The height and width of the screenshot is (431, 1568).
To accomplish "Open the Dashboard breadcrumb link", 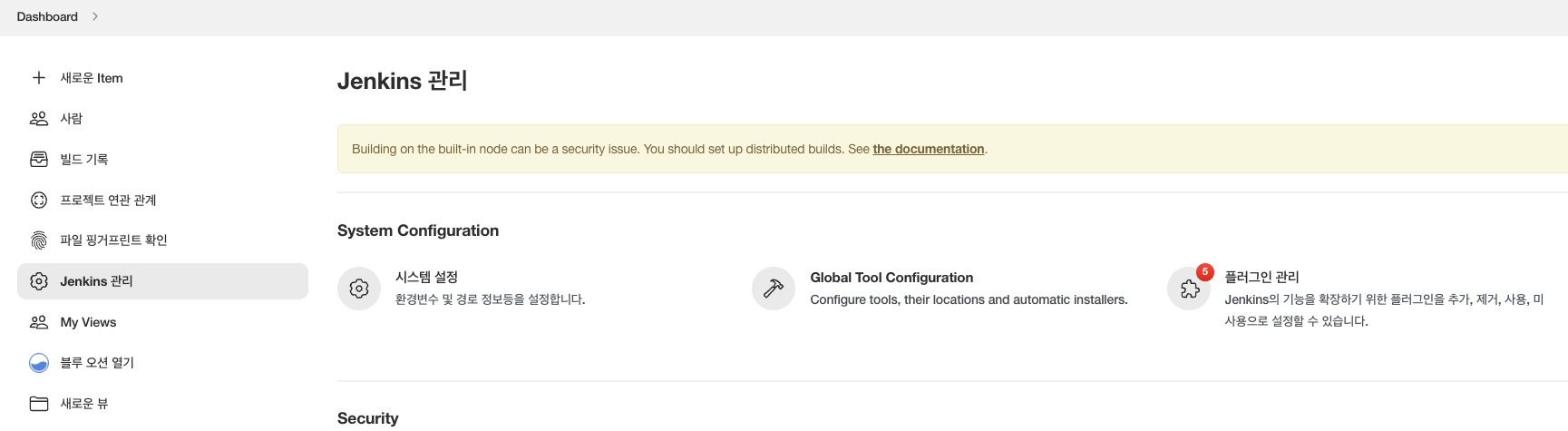I will pyautogui.click(x=47, y=16).
